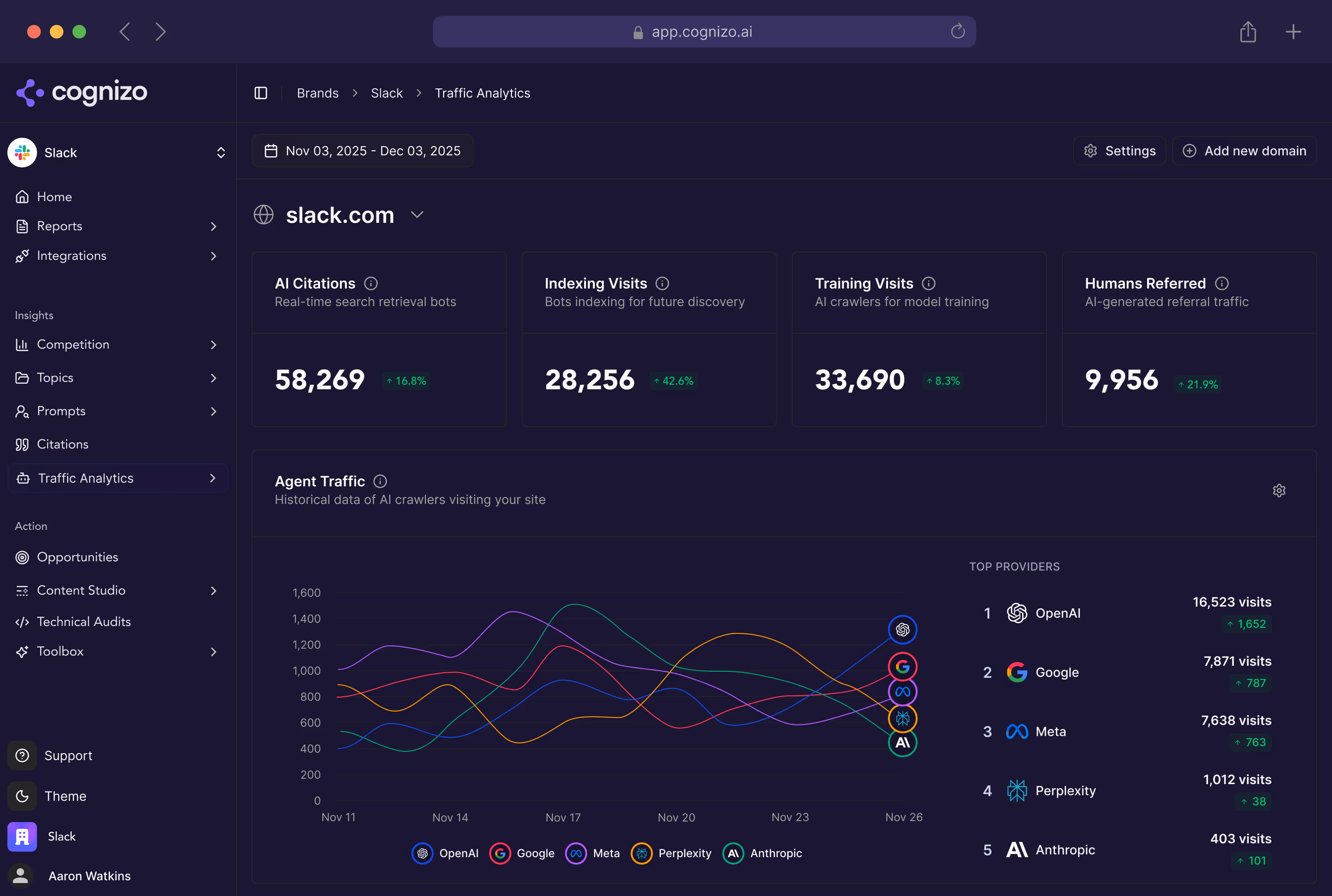Toggle the OpenAI series in the chart legend
1332x896 pixels.
[445, 853]
